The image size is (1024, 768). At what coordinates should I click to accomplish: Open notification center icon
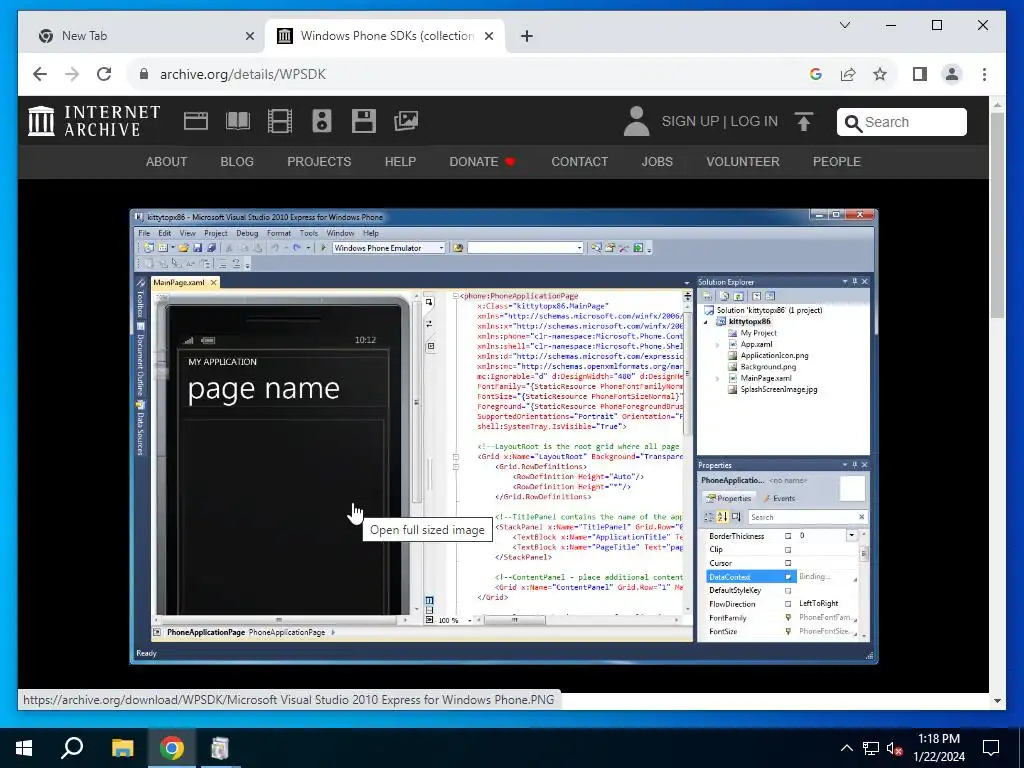point(991,748)
